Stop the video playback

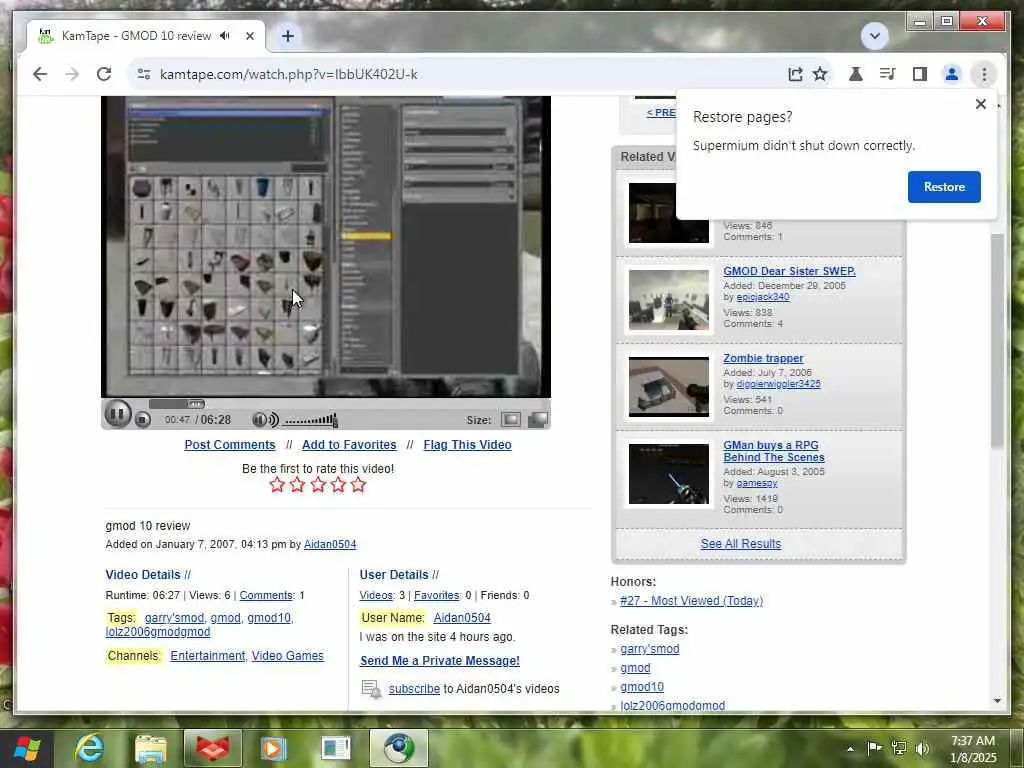pos(143,420)
